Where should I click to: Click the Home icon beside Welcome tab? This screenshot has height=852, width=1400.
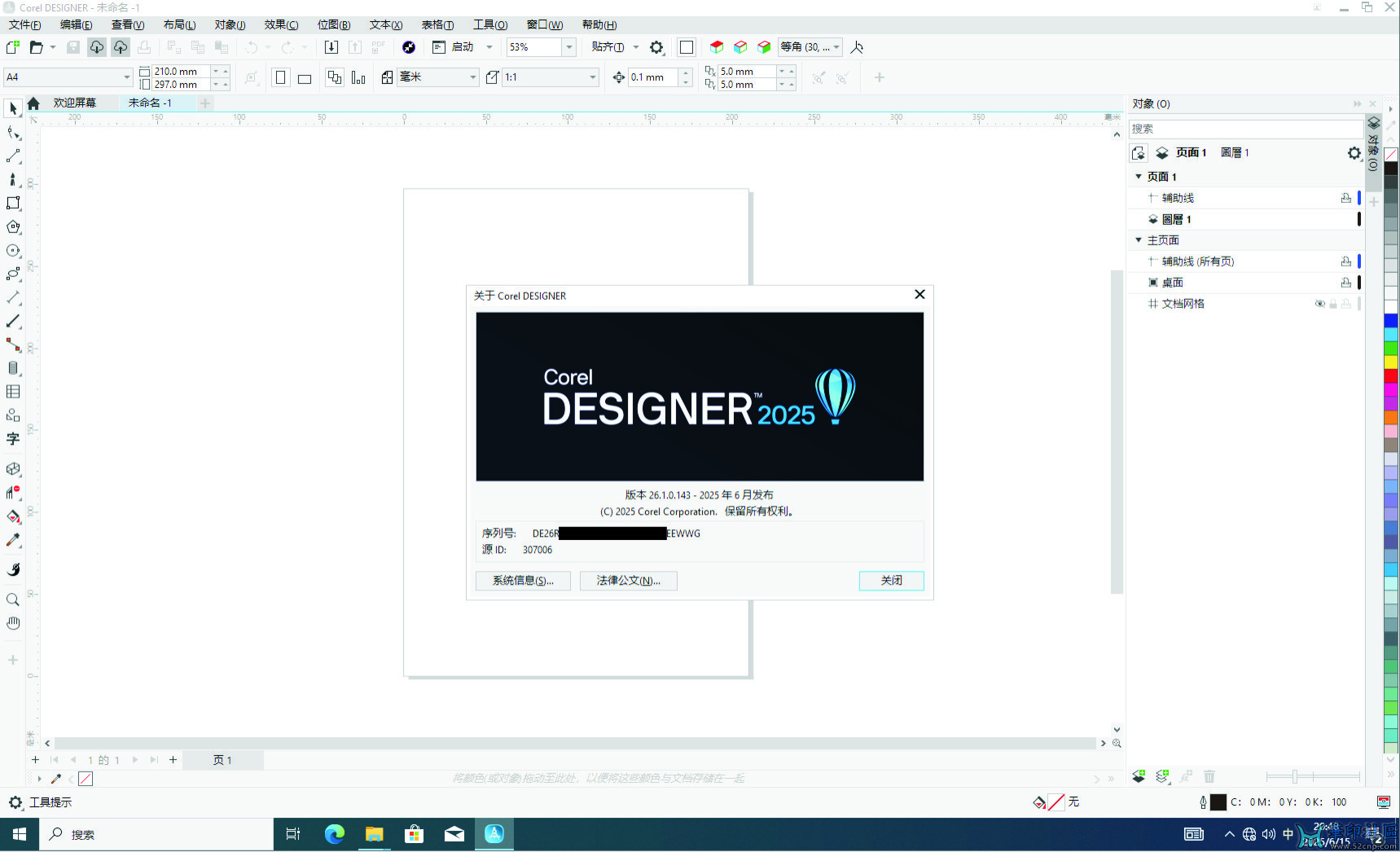[x=33, y=103]
